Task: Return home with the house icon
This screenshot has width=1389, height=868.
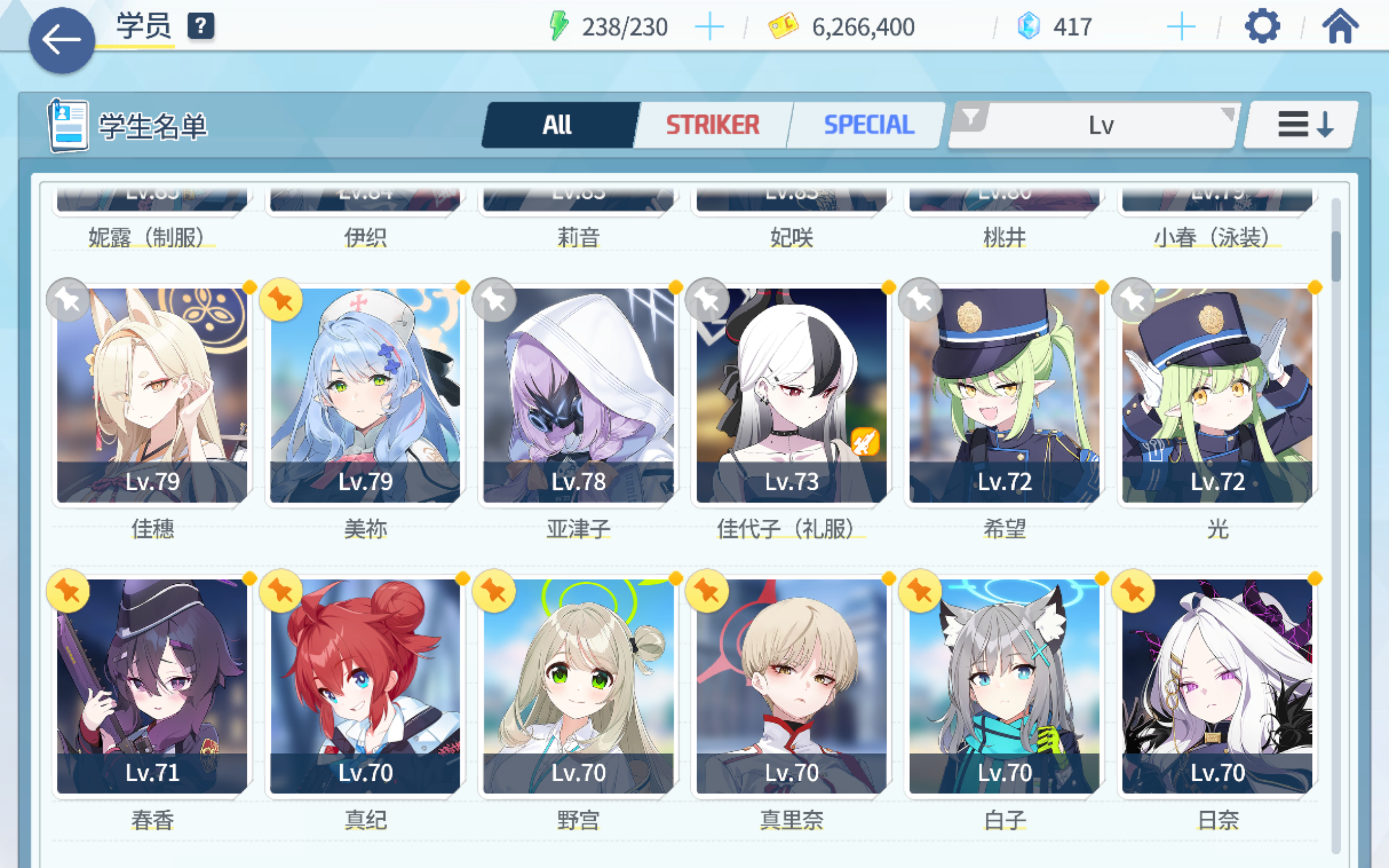Action: (1340, 27)
